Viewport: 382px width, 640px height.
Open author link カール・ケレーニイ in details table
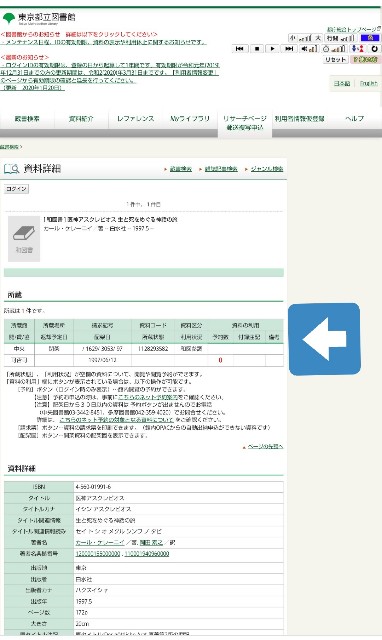pyautogui.click(x=100, y=542)
